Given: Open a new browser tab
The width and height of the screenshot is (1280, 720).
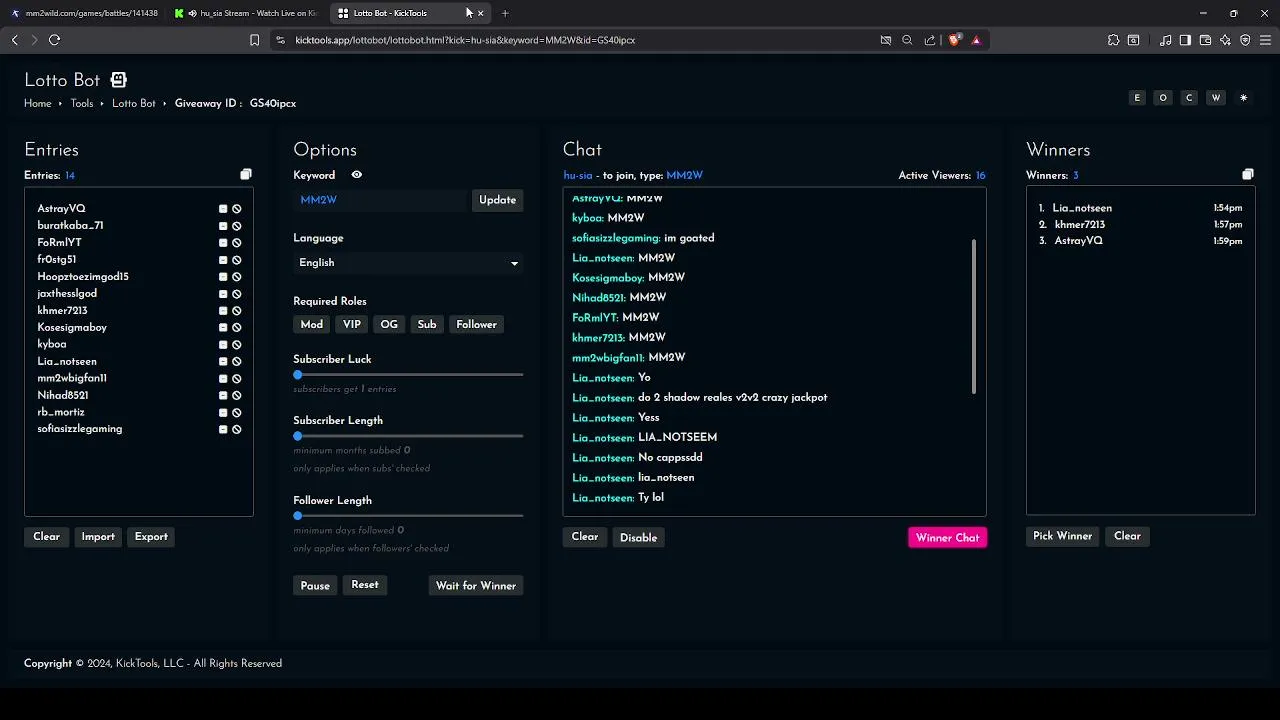Looking at the screenshot, I should [x=505, y=13].
